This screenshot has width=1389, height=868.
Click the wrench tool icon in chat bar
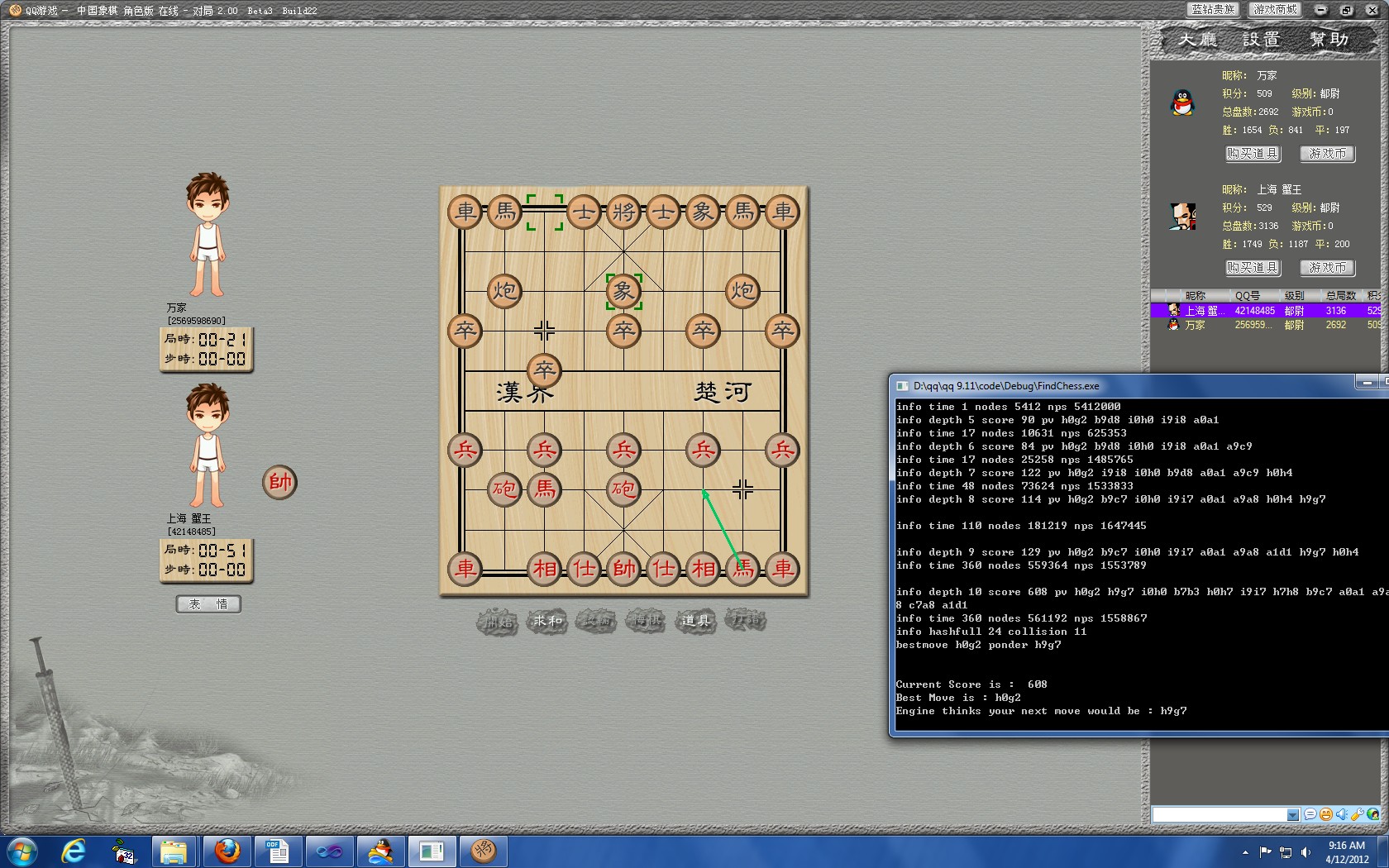point(1357,815)
